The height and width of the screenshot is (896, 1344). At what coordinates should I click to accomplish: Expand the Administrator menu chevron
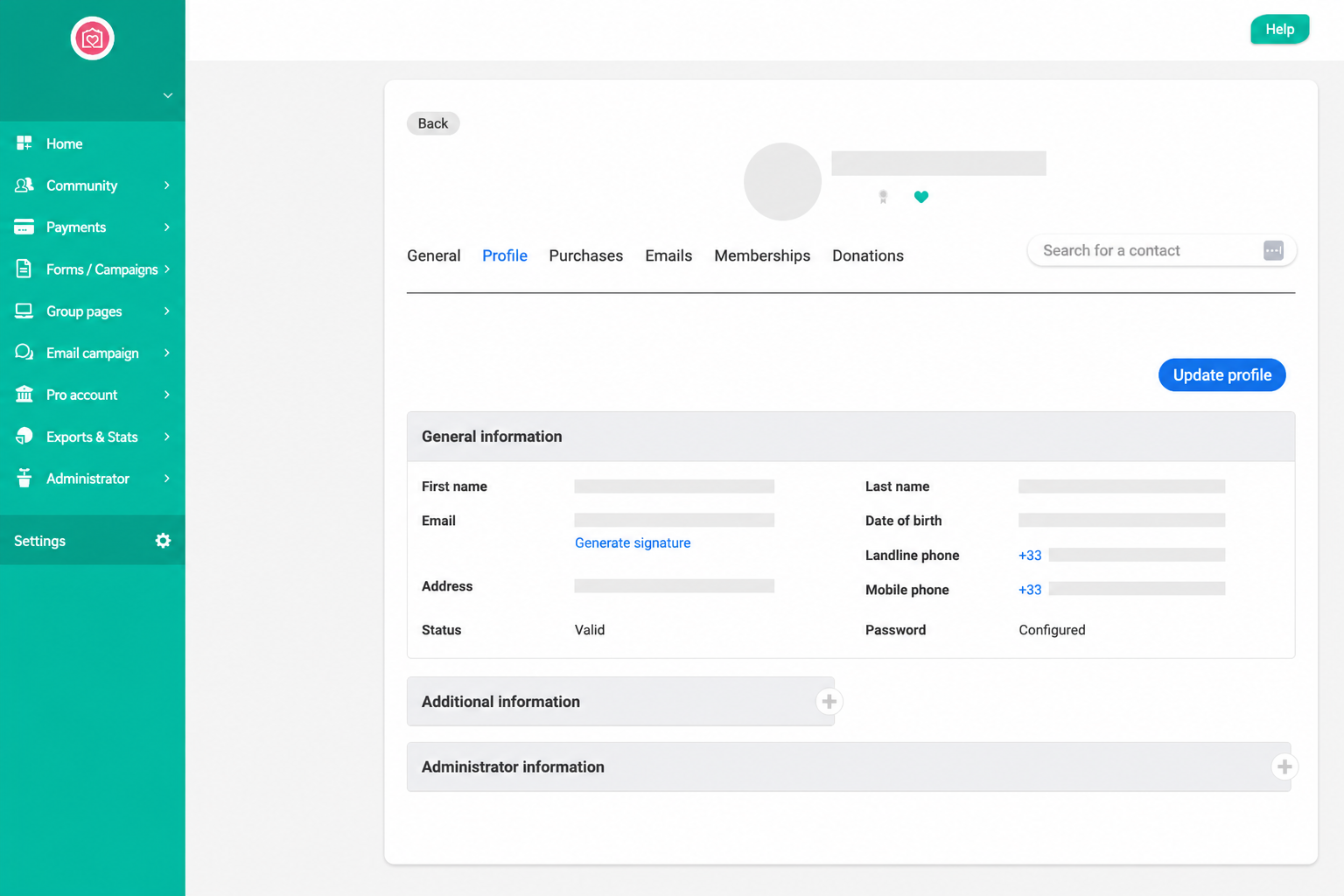pos(166,479)
